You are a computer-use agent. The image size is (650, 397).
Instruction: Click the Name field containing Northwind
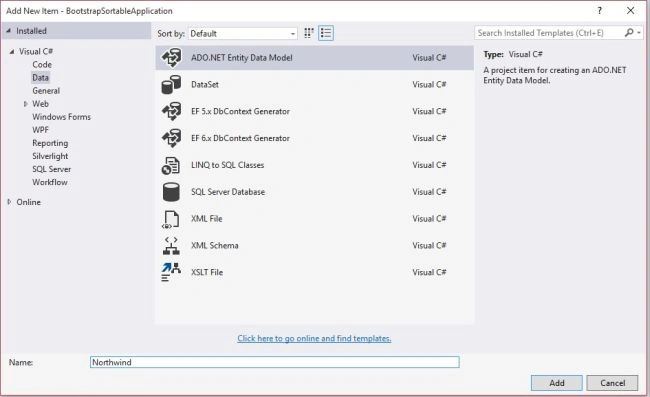click(274, 362)
